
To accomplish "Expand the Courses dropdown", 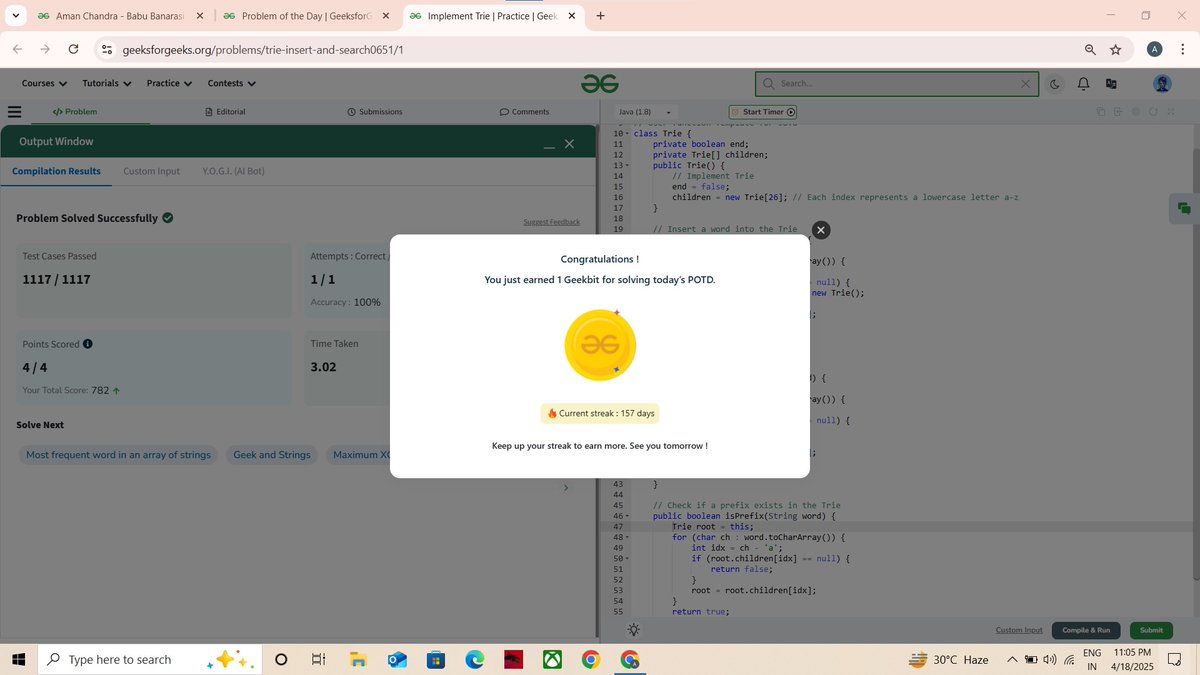I will 44,83.
